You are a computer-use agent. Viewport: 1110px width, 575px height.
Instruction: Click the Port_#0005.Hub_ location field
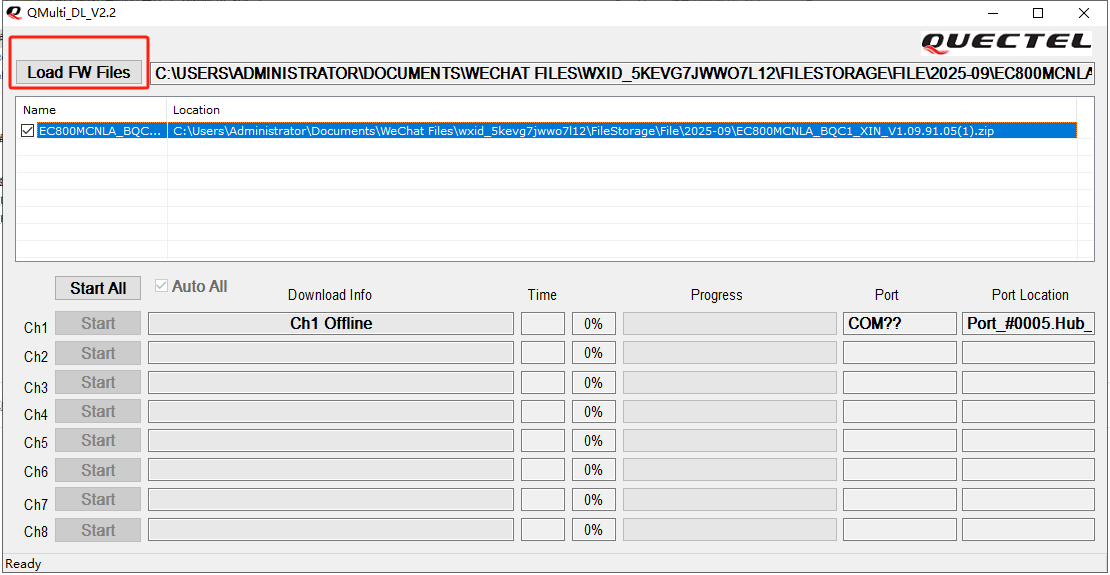1029,324
